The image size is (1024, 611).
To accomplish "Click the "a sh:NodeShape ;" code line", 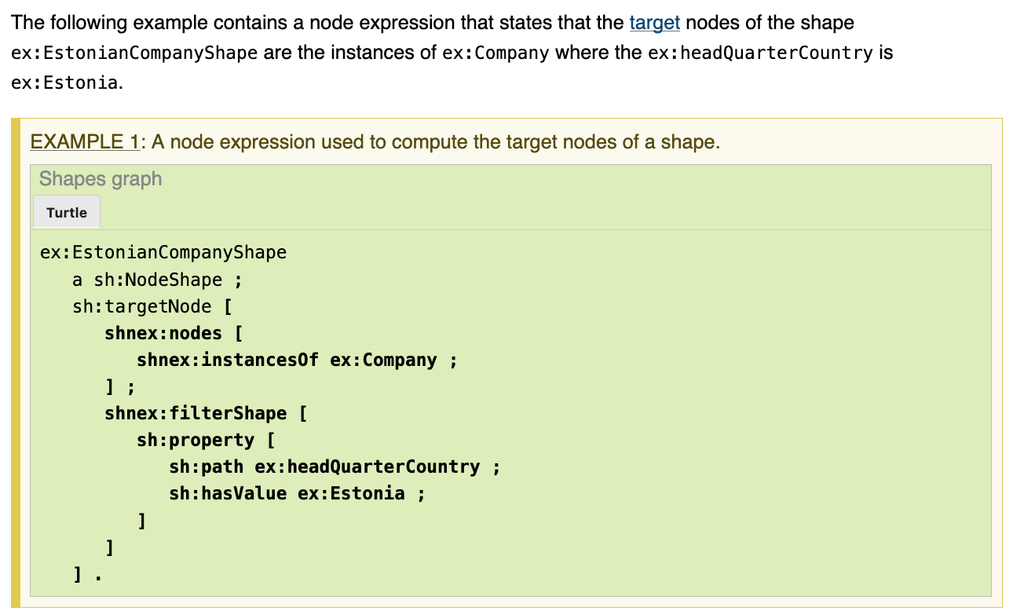I will (156, 279).
